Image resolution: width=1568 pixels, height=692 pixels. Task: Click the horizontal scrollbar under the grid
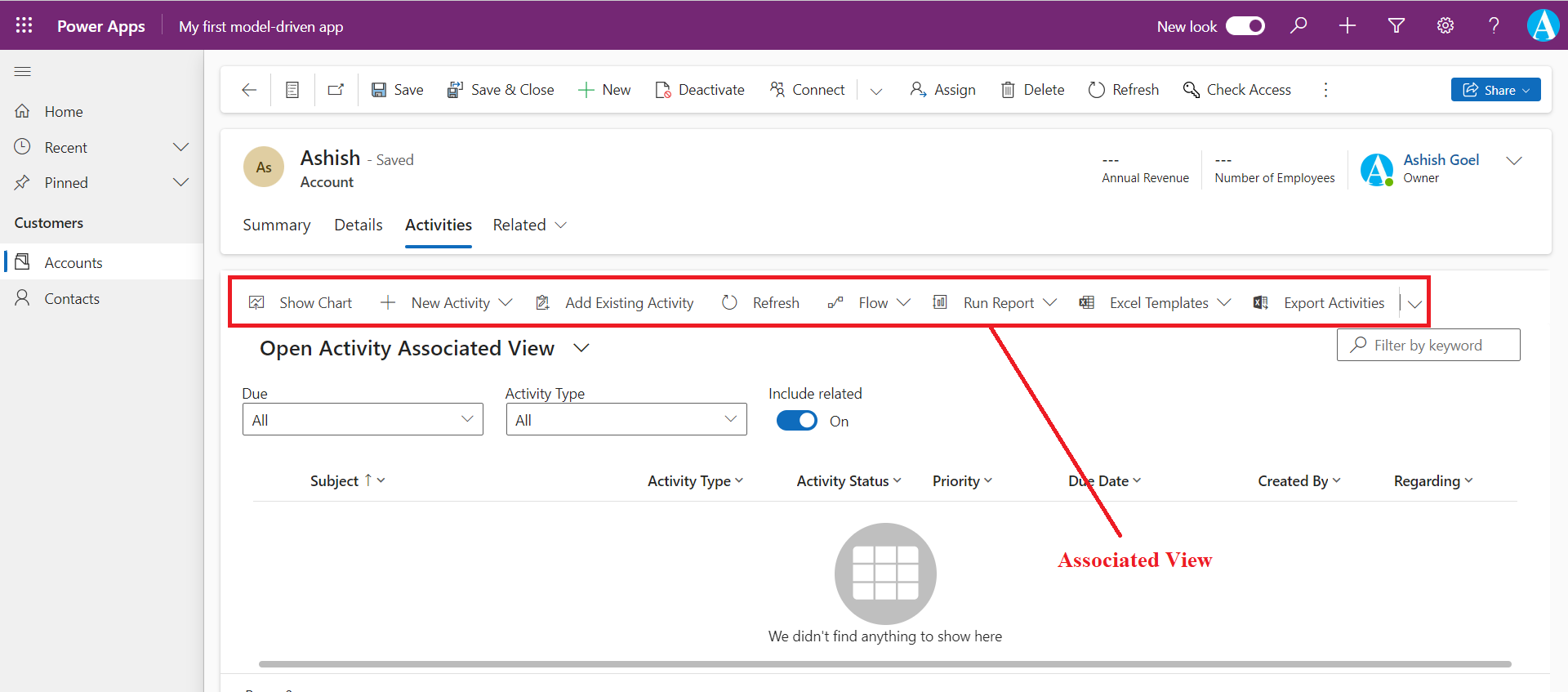click(x=884, y=664)
